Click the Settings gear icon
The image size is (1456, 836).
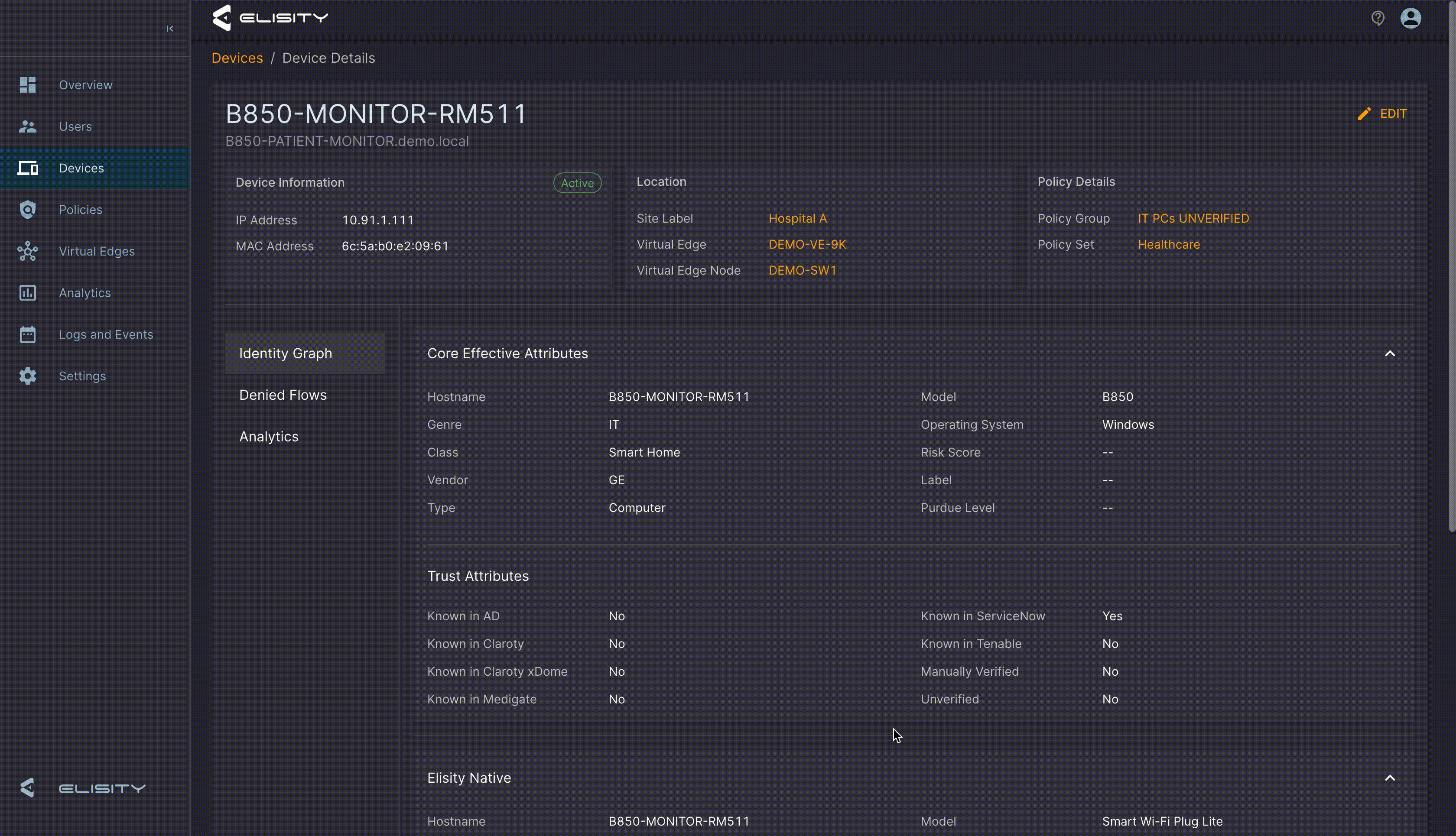click(28, 376)
